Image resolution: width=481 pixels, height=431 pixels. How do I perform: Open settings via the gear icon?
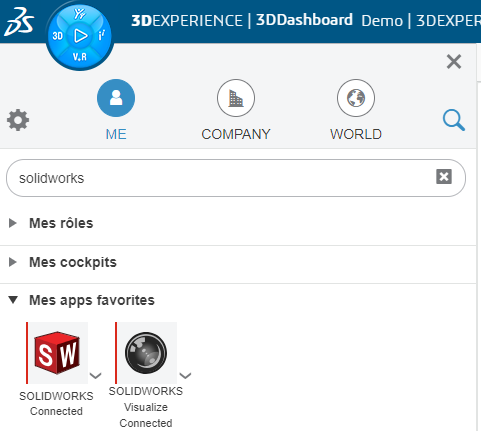(x=18, y=120)
